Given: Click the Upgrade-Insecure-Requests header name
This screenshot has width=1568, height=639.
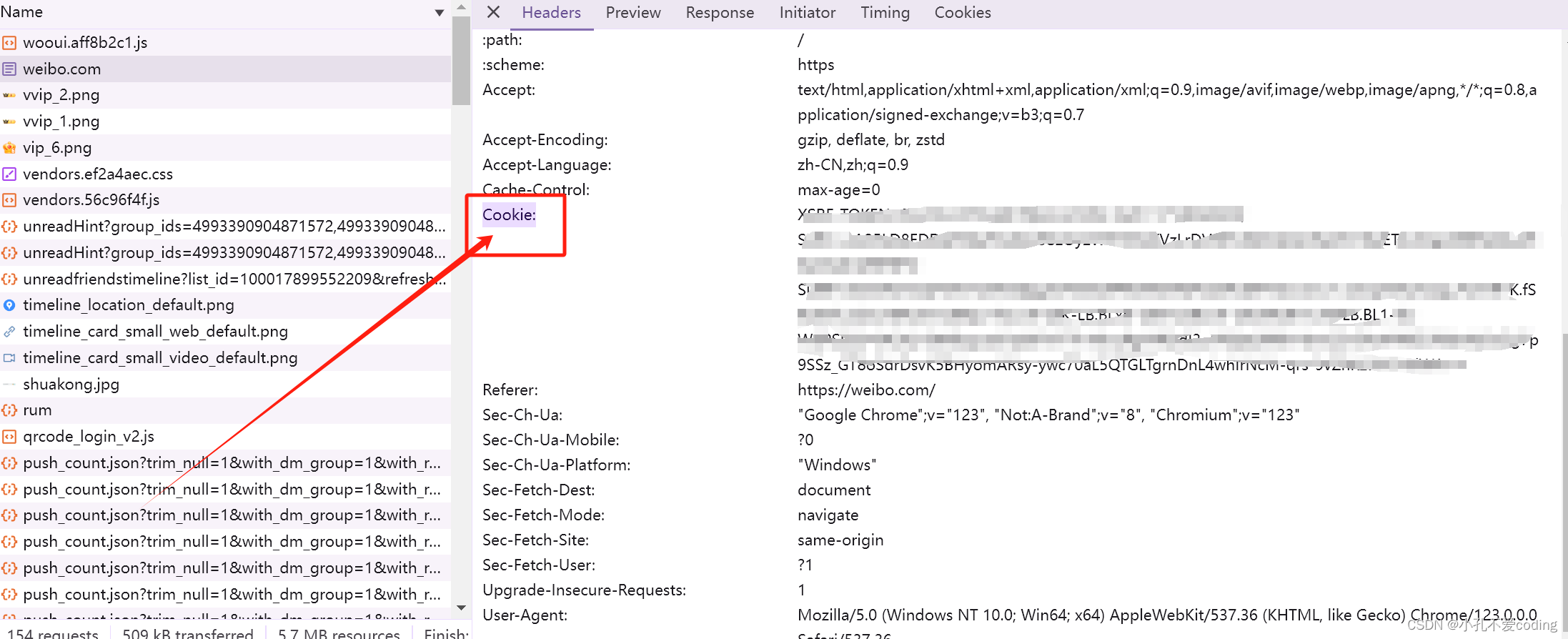Looking at the screenshot, I should [584, 590].
